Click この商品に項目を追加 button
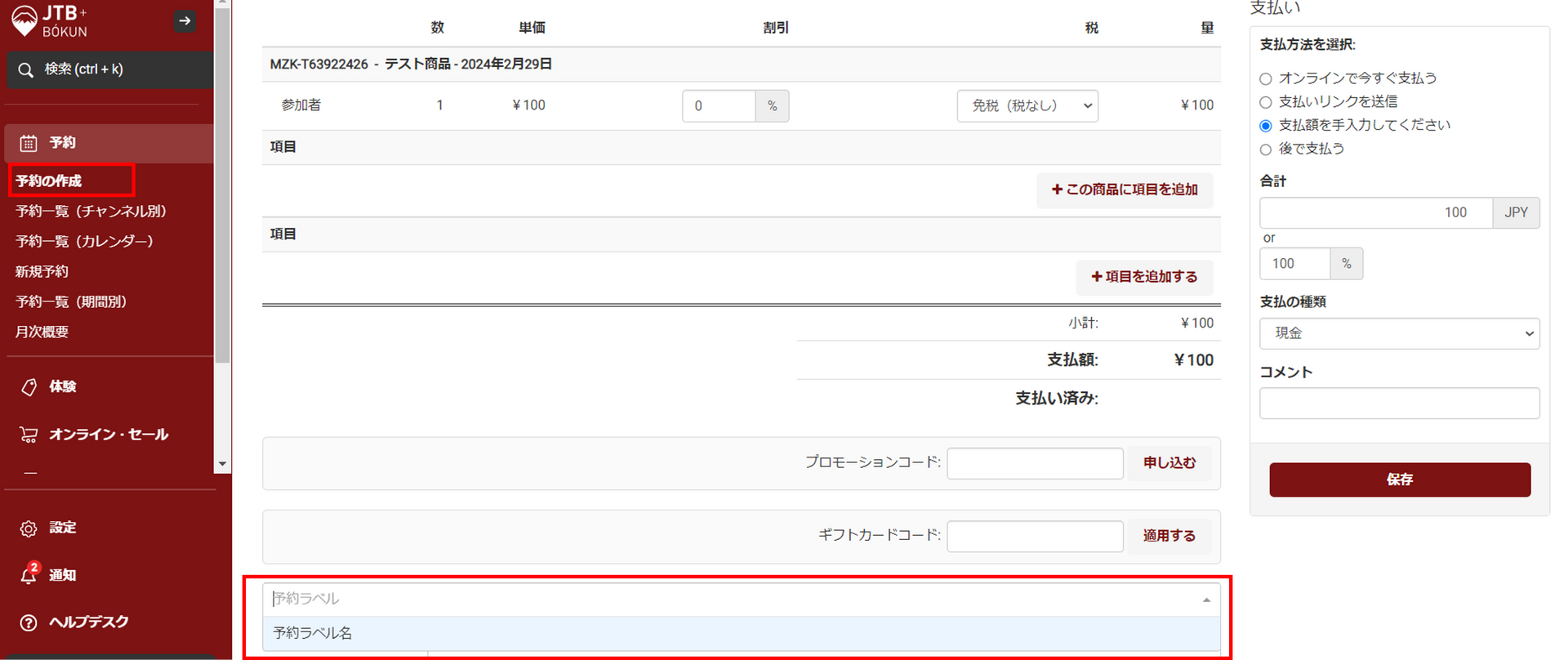Screen dimensions: 1568x660 coord(1125,190)
